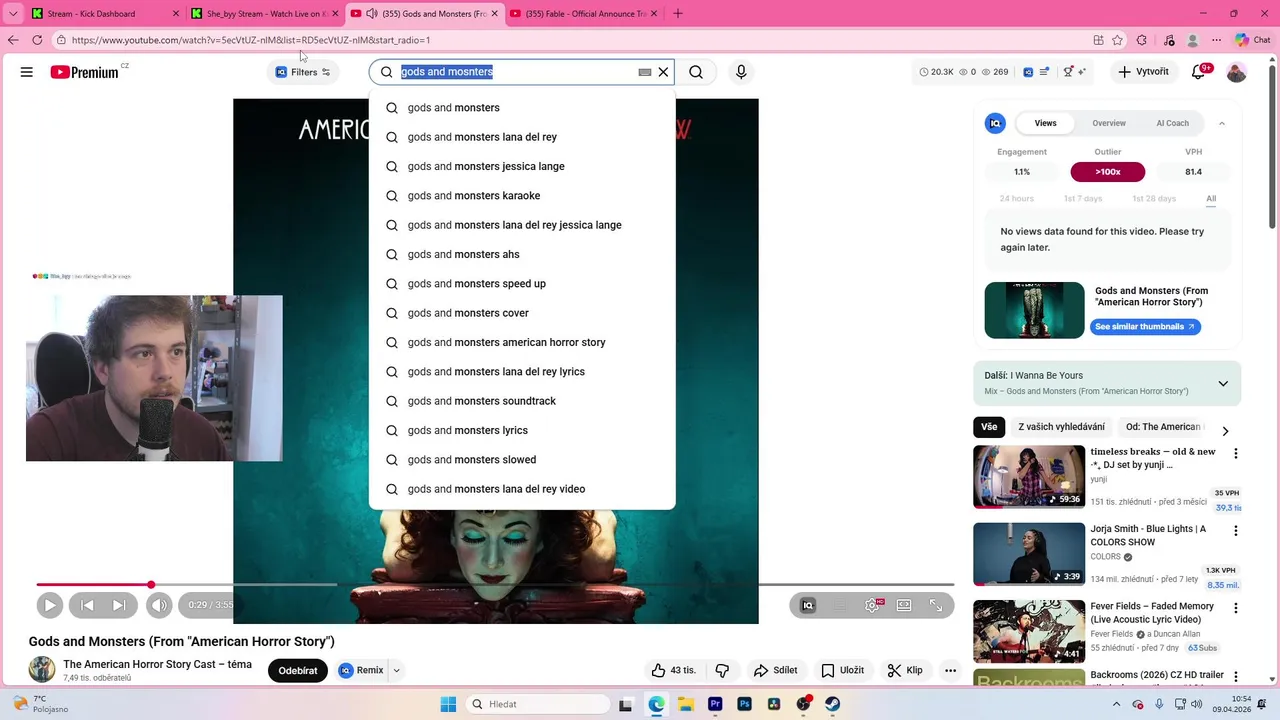This screenshot has height=720, width=1280.
Task: Open the YouTube hamburger guide menu
Action: [x=27, y=72]
